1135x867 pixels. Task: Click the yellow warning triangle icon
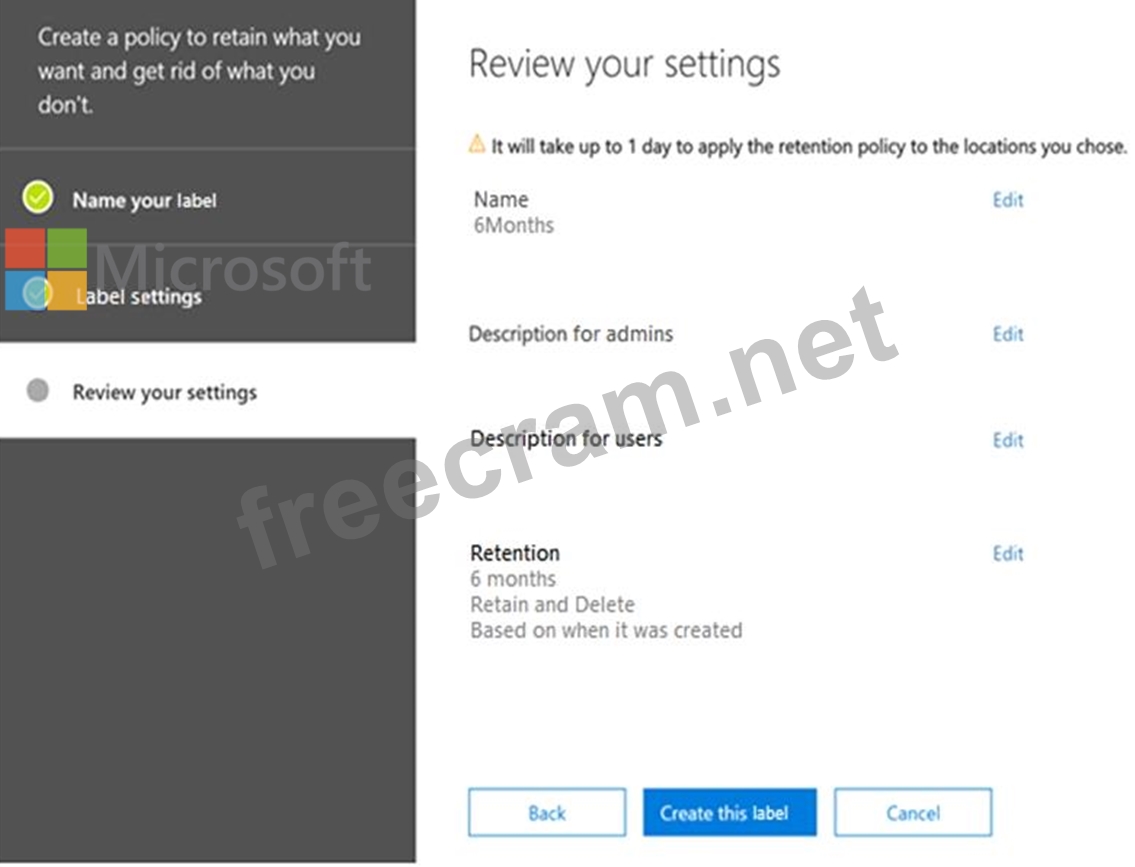(476, 144)
